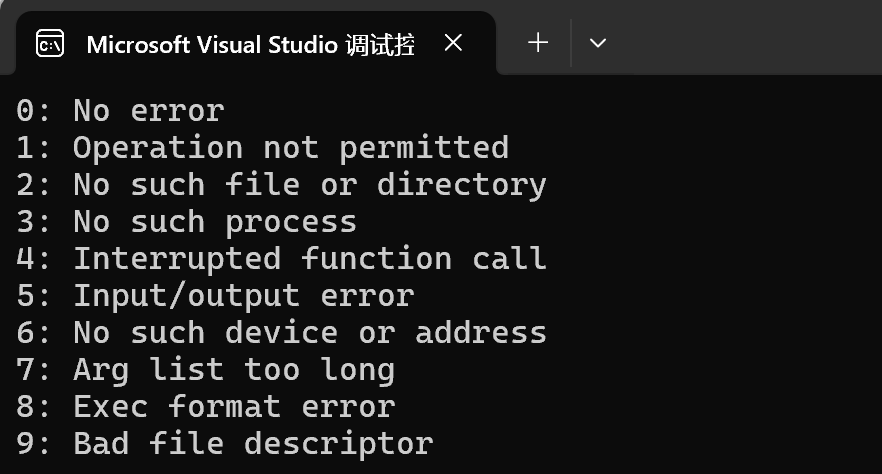The image size is (882, 474).
Task: Expand the tab dropdown chevron menu
Action: [597, 43]
